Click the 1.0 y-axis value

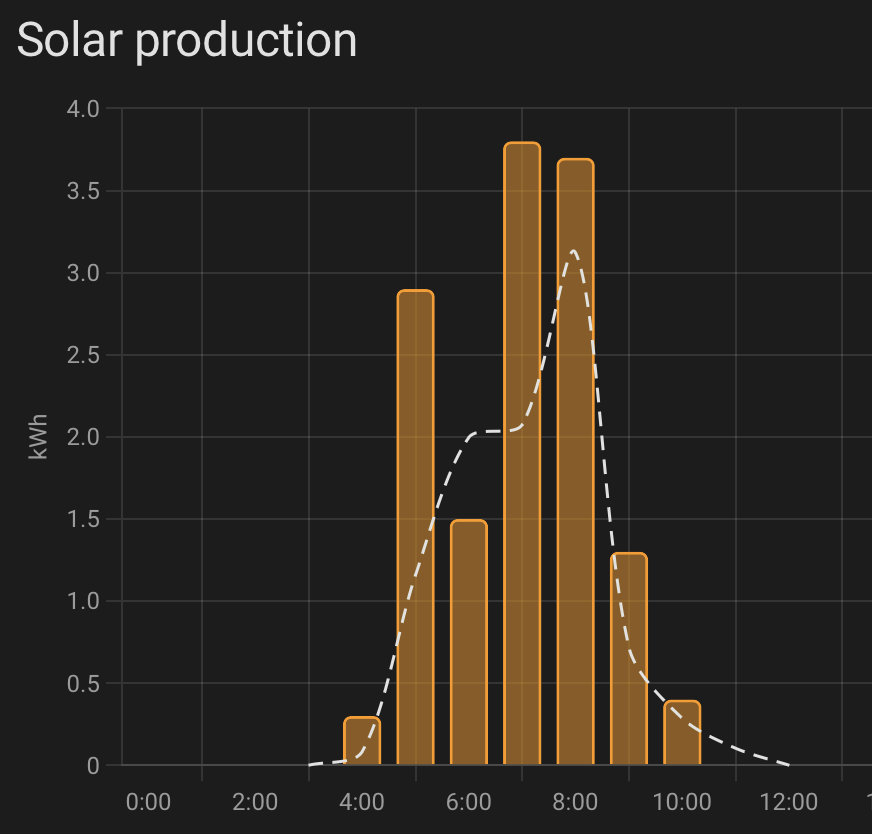pyautogui.click(x=83, y=602)
